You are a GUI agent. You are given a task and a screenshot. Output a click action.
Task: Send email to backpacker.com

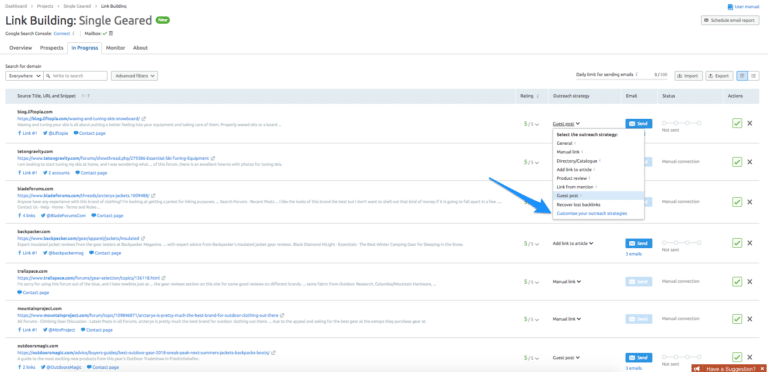point(639,243)
